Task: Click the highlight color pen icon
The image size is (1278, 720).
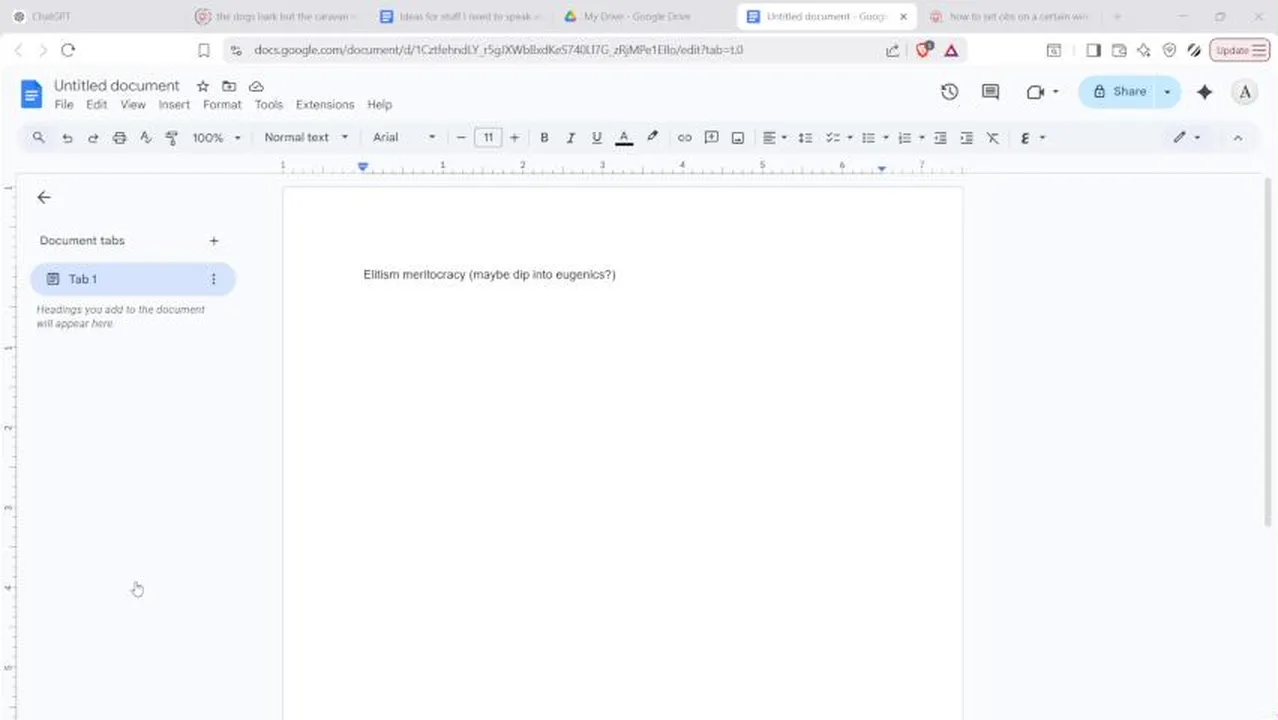Action: pos(652,138)
